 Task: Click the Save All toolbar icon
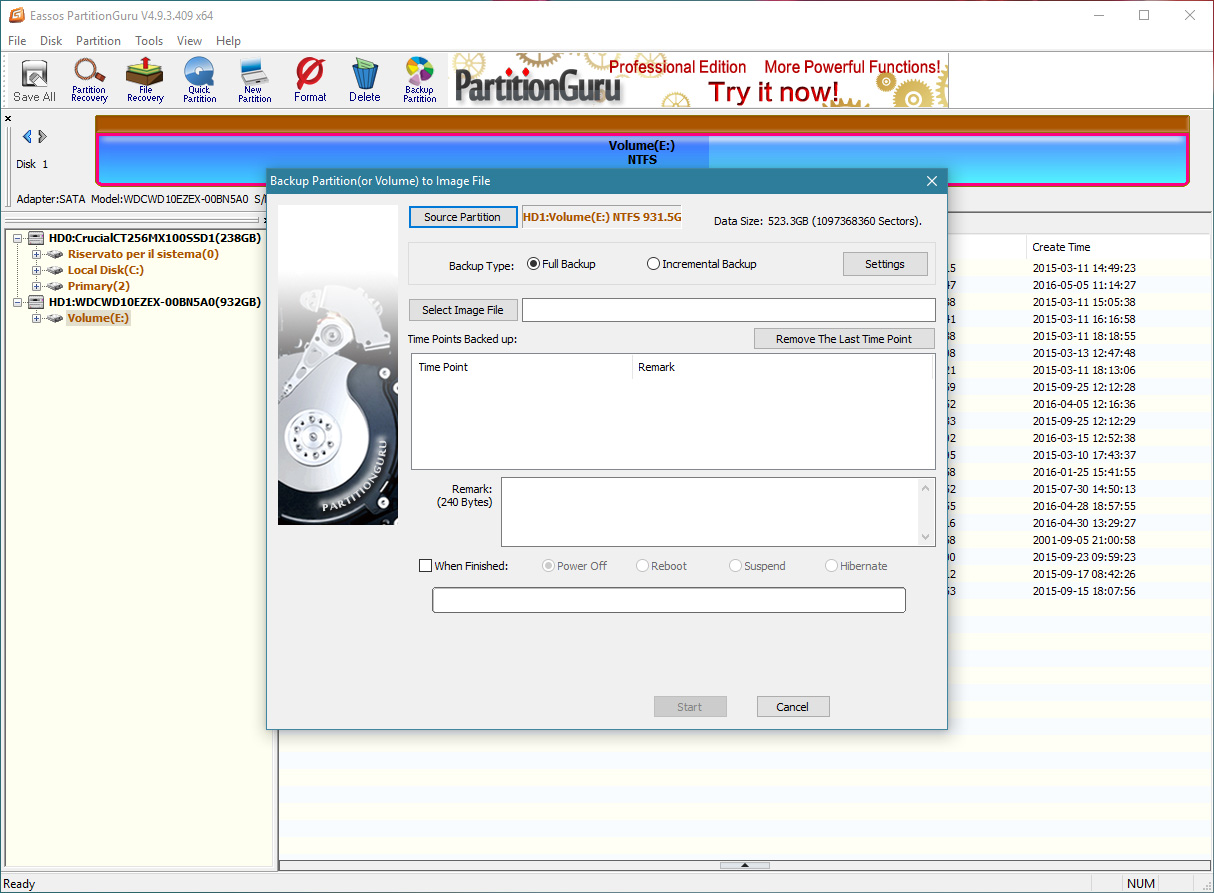(x=34, y=80)
